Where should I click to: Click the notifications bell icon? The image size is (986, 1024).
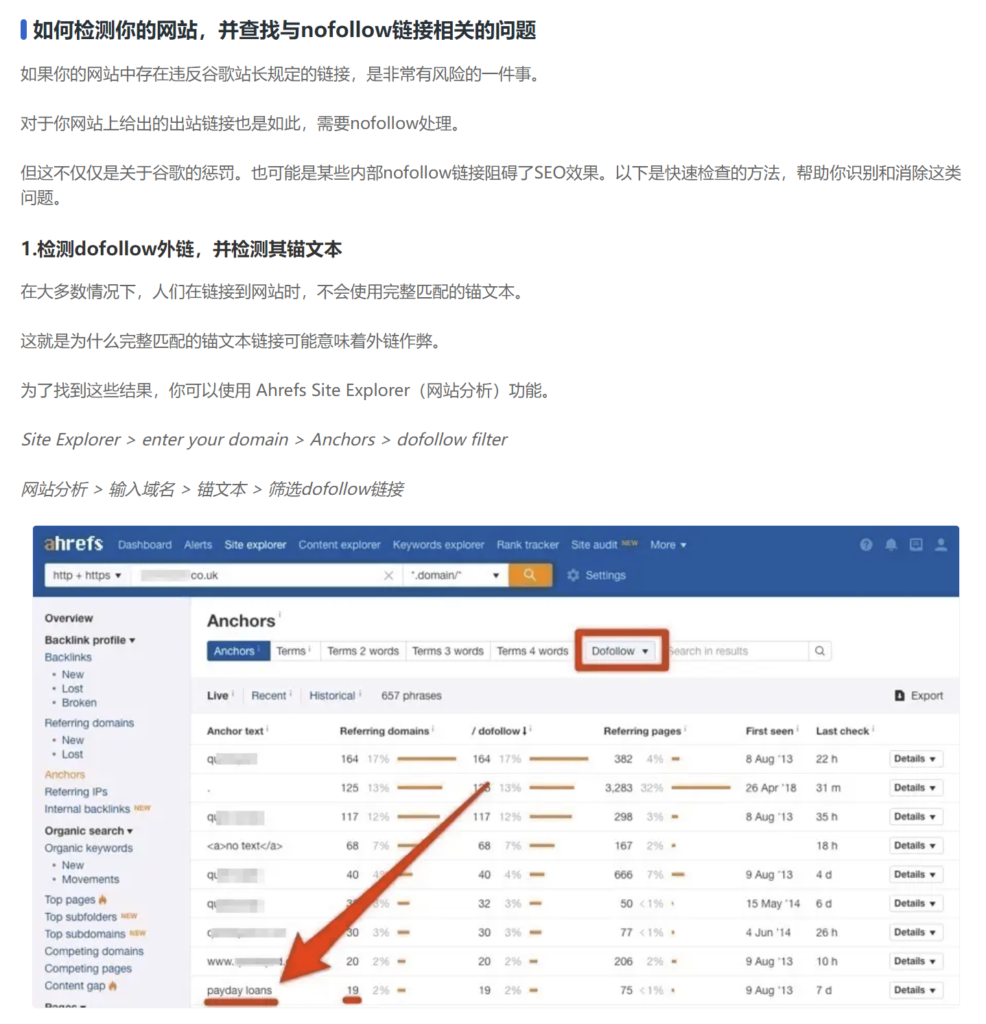(891, 545)
